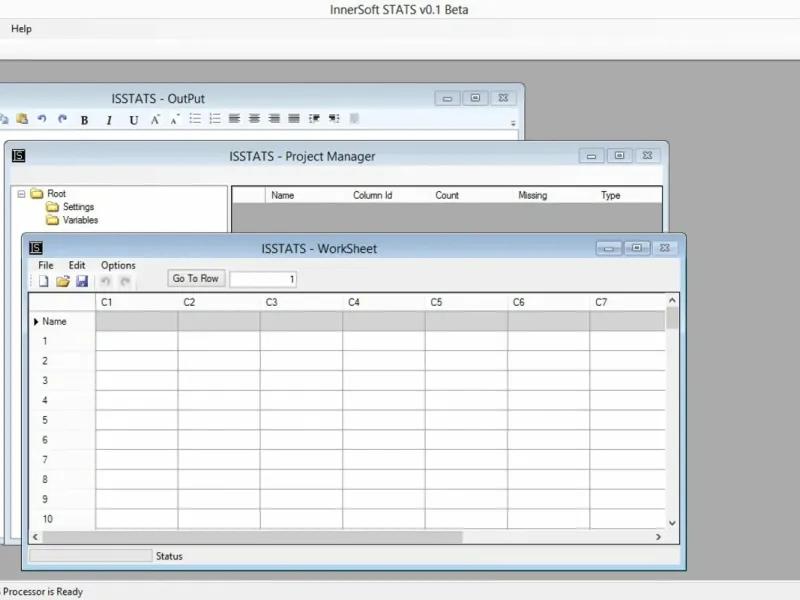Undo in the OutPut window toolbar
The width and height of the screenshot is (800, 600).
click(42, 119)
